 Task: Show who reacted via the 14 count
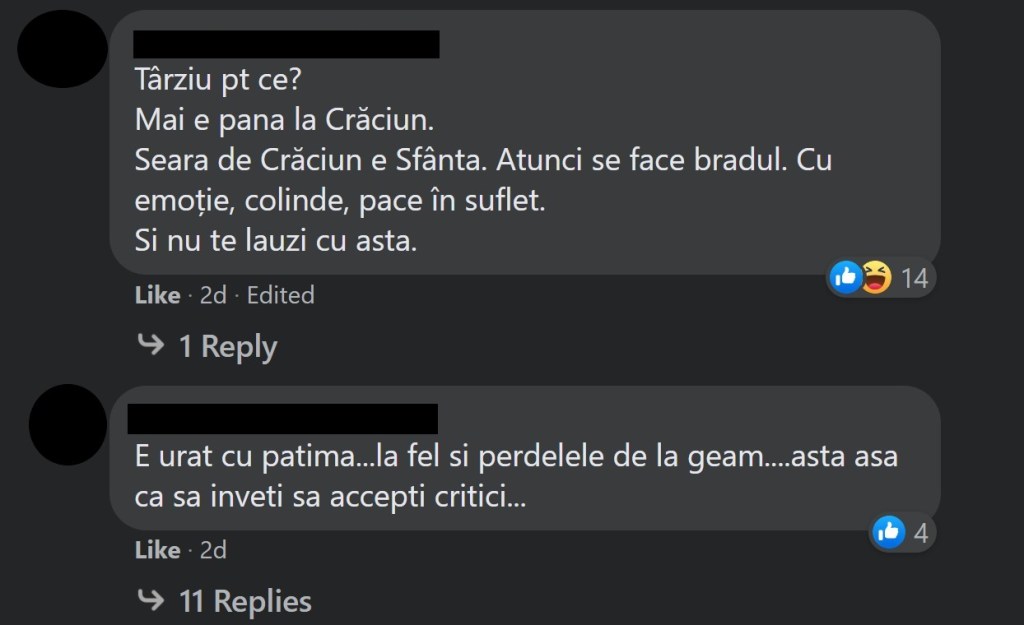(914, 278)
